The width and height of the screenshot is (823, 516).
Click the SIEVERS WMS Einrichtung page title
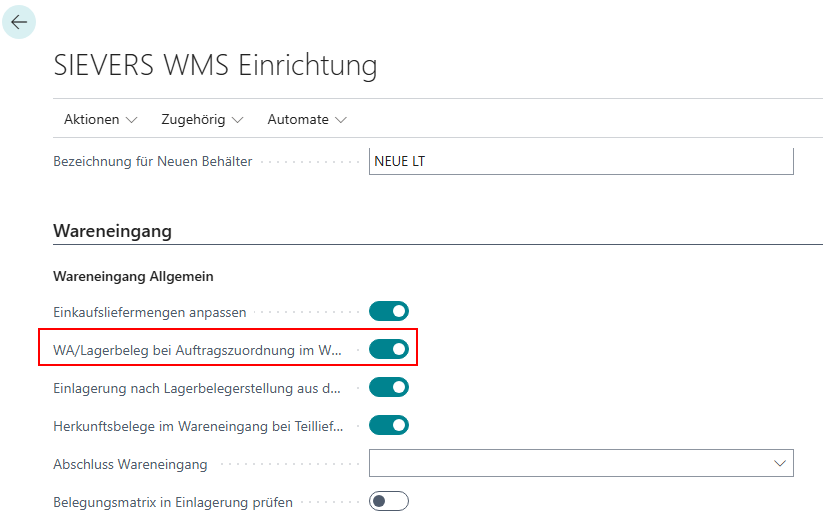click(215, 66)
